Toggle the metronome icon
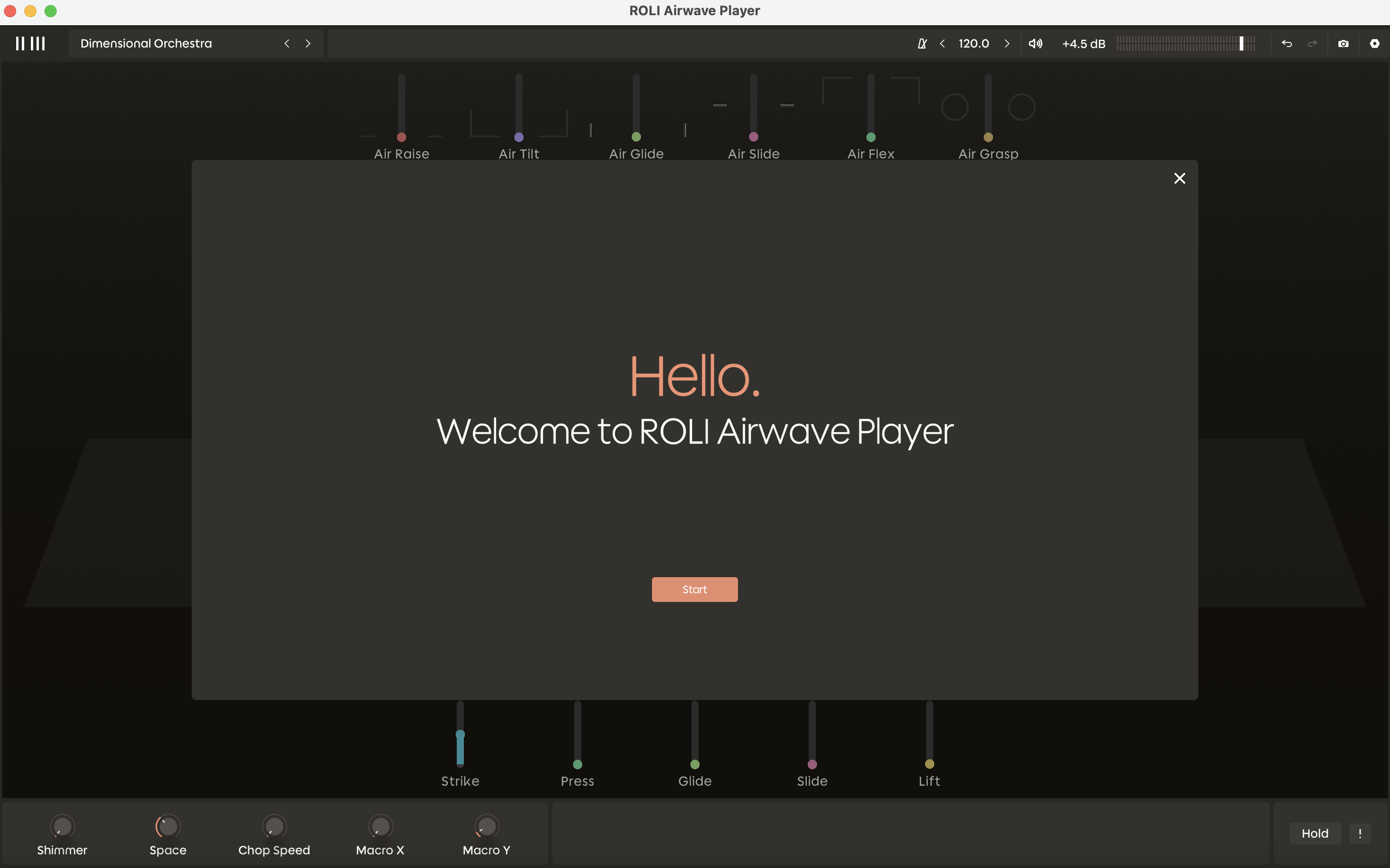The image size is (1390, 868). [x=922, y=44]
